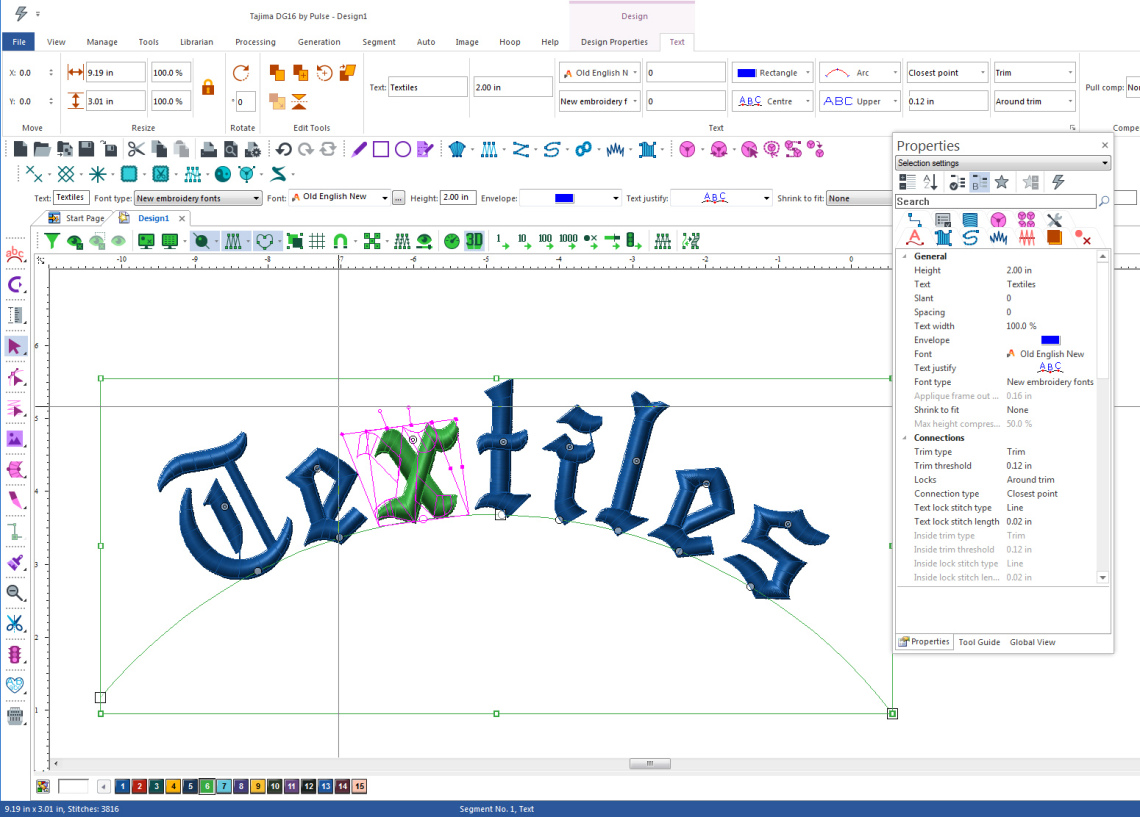Click the magnifier zoom tool in left sidebar
The image size is (1140, 817).
coord(15,593)
